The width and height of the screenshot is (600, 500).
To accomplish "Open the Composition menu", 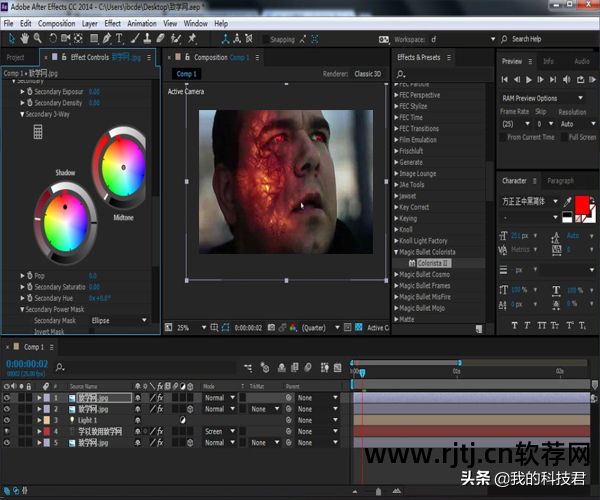I will pos(56,23).
